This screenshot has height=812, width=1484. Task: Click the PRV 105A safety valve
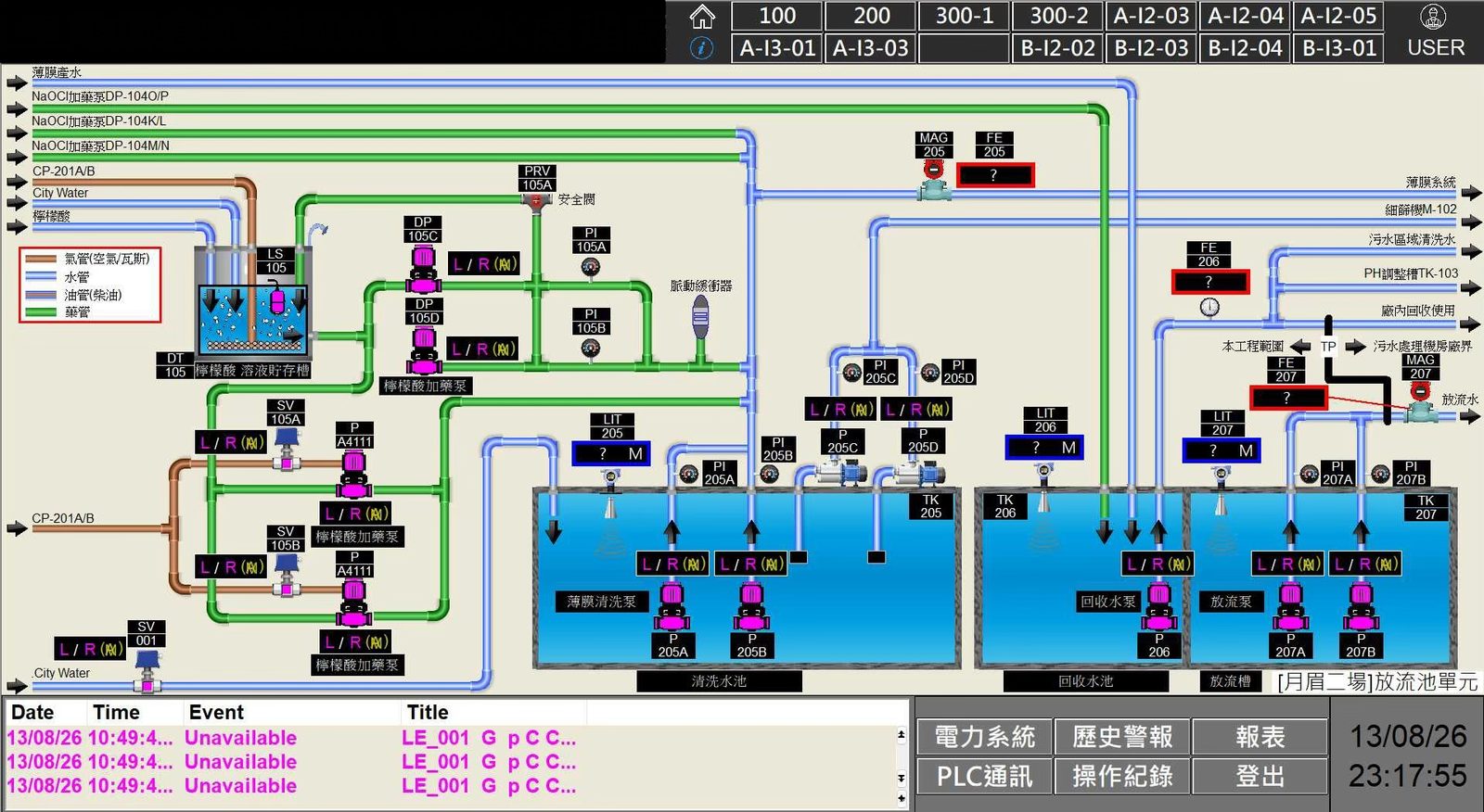[x=537, y=201]
